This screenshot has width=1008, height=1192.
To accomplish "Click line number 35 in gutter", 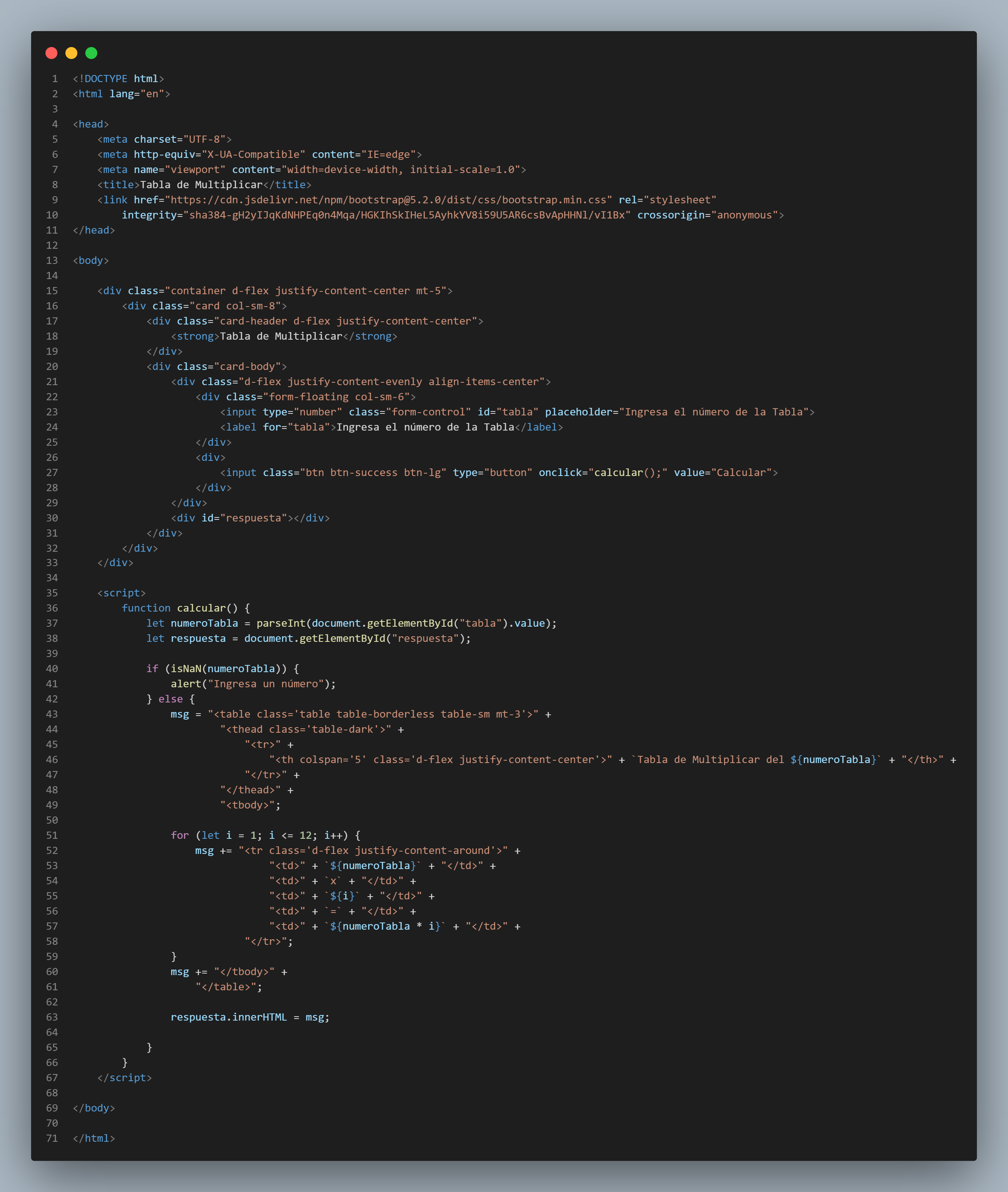I will [x=52, y=593].
